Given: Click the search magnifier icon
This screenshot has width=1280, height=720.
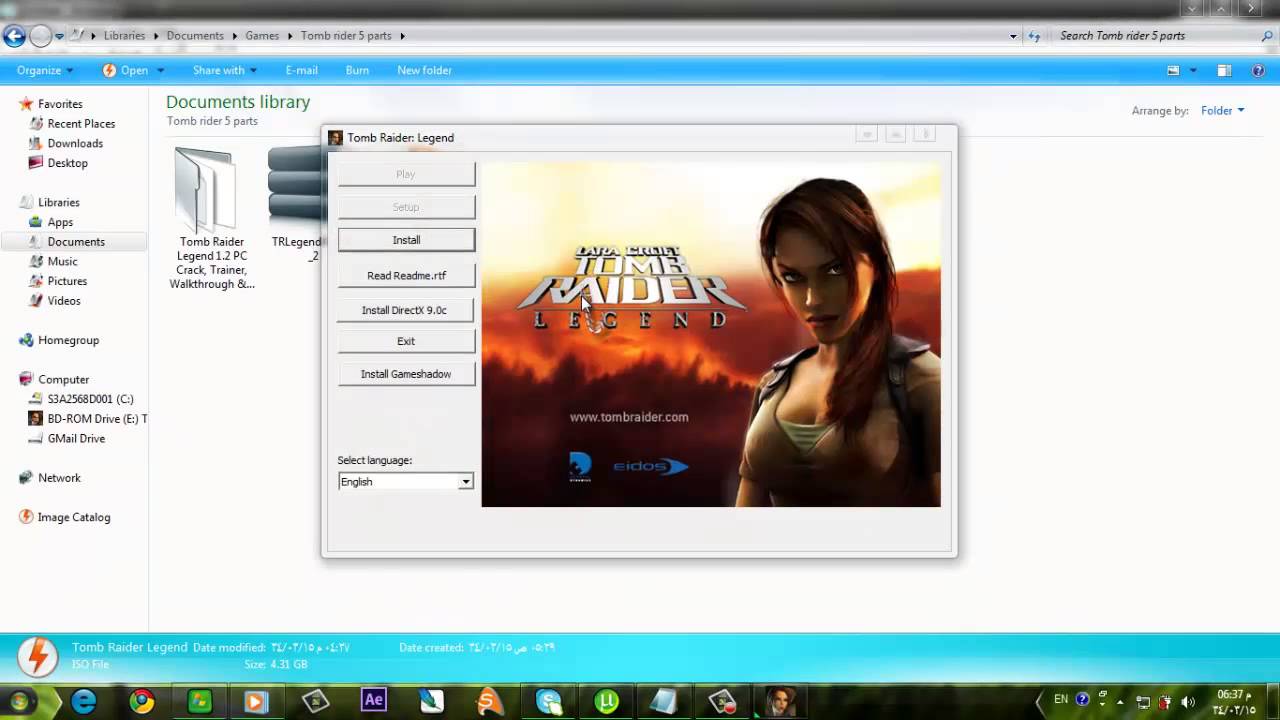Looking at the screenshot, I should pyautogui.click(x=1267, y=36).
